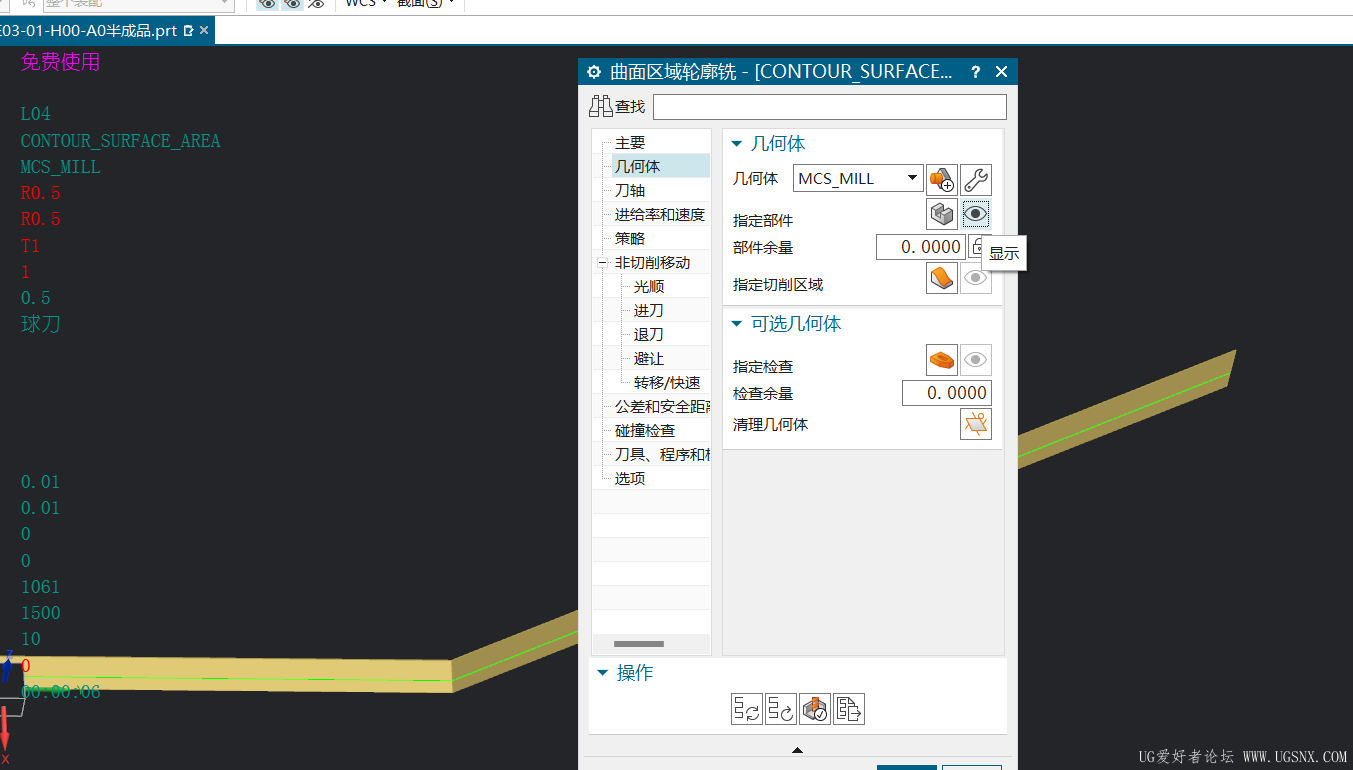Viewport: 1353px width, 770px height.
Task: Open the 选项 tree item
Action: [630, 478]
